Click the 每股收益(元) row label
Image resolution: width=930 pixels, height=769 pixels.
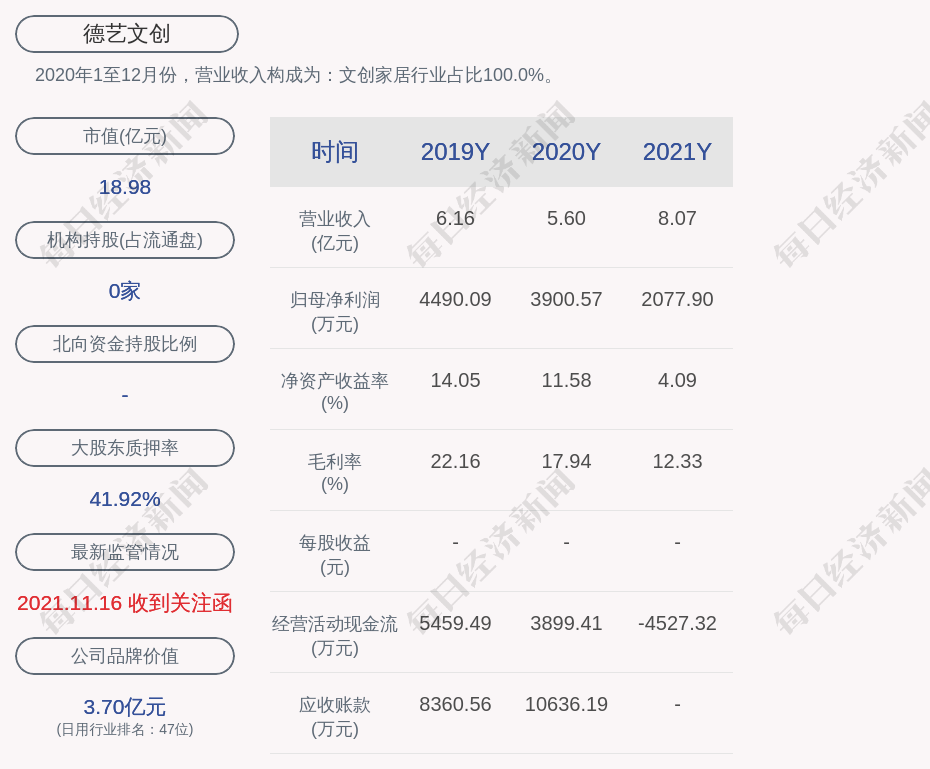pos(335,555)
